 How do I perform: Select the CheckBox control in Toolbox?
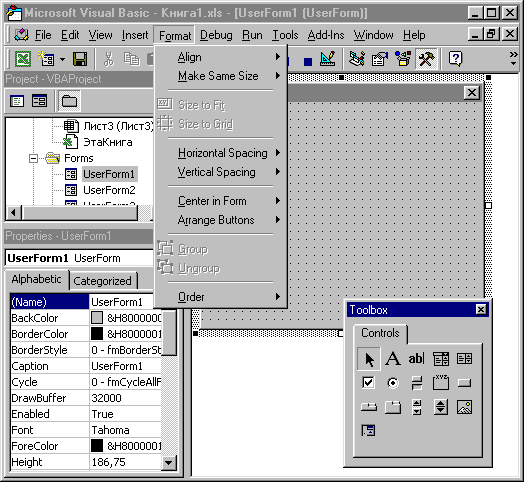coord(369,383)
